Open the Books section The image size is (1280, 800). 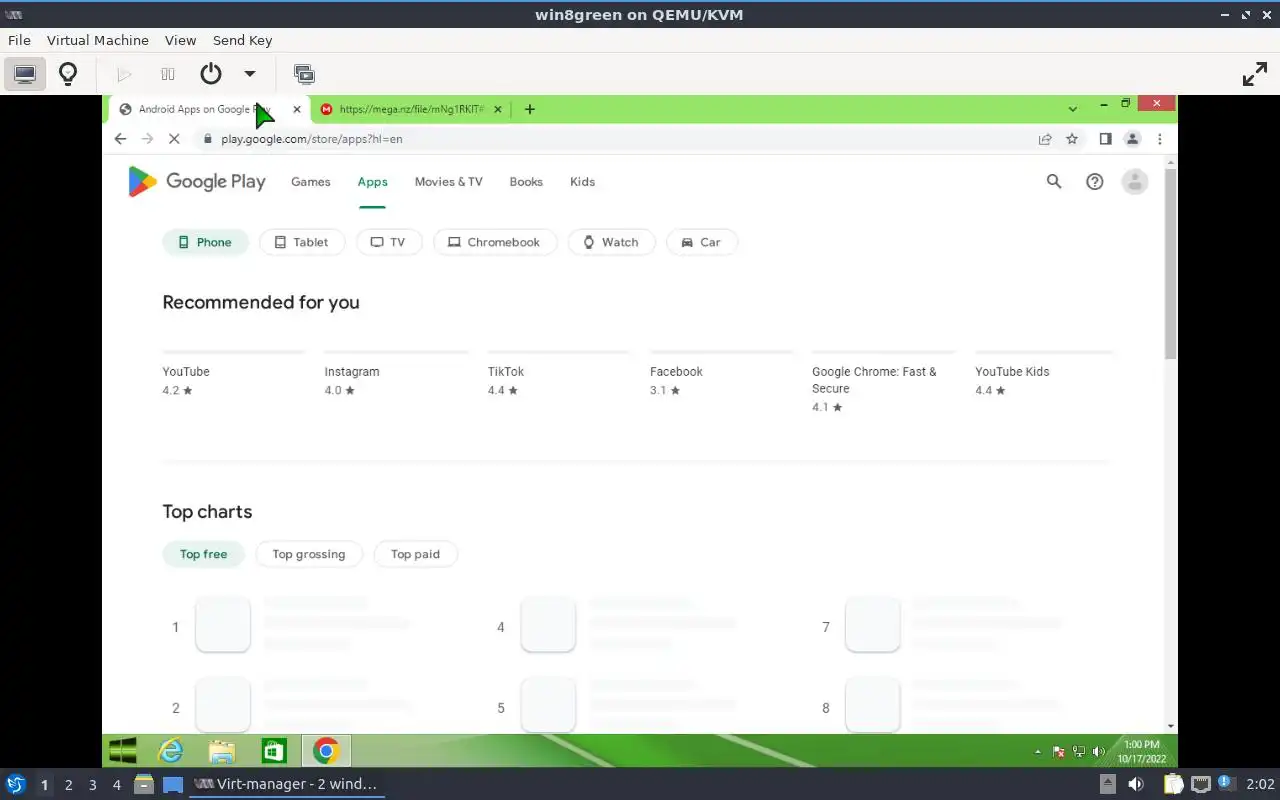[x=526, y=182]
